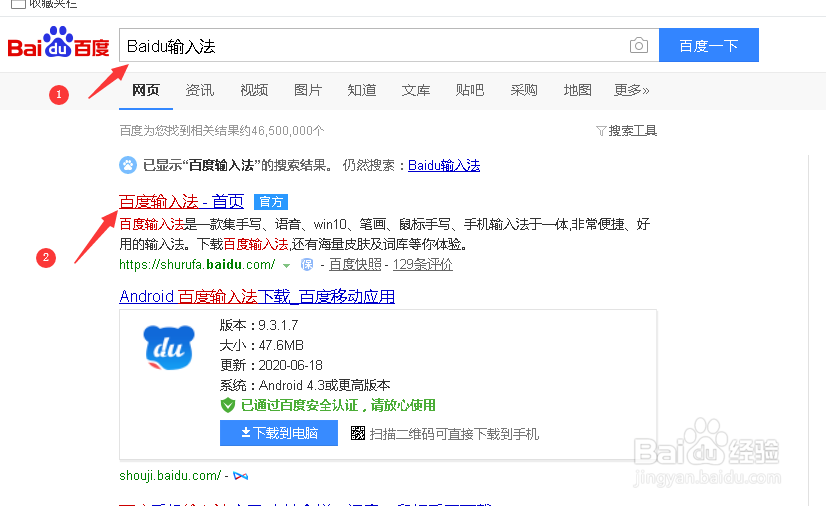
Task: Open the 图片 tab
Action: pos(308,90)
